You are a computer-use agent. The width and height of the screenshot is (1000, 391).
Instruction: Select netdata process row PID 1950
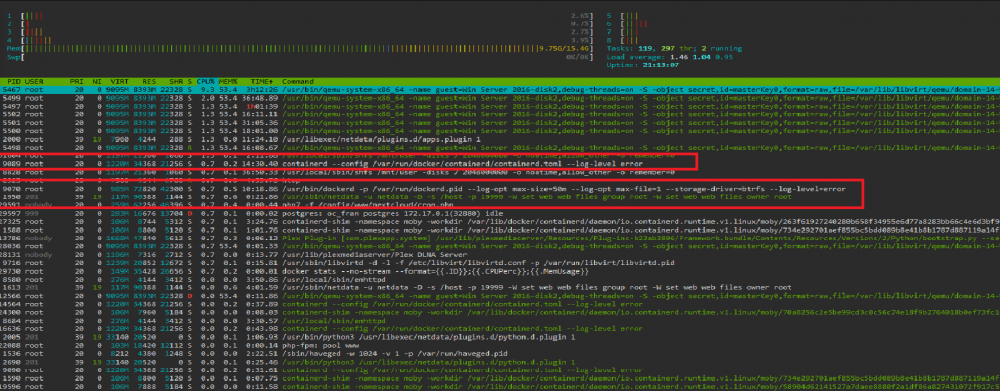click(500, 198)
